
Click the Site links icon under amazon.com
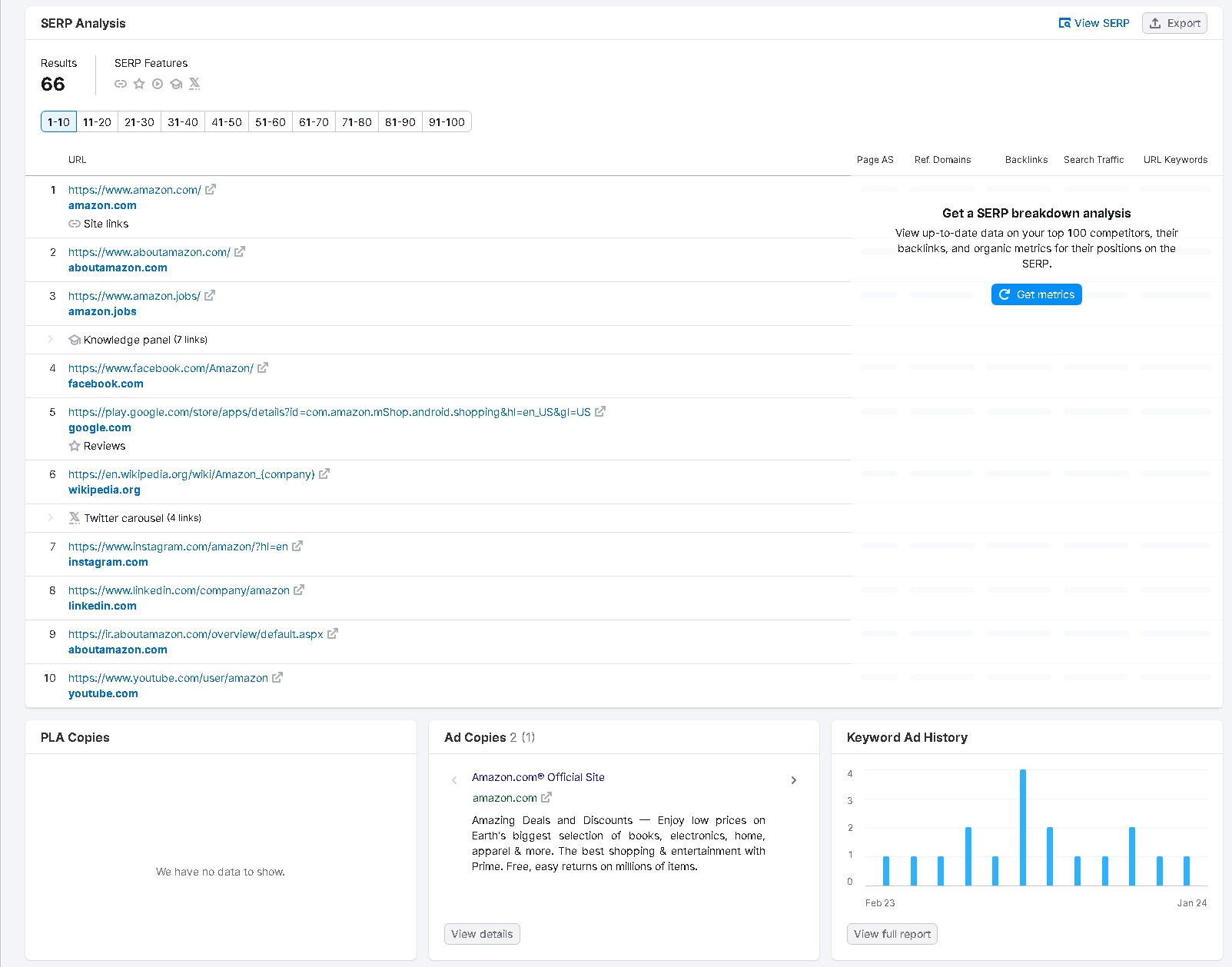click(x=75, y=224)
